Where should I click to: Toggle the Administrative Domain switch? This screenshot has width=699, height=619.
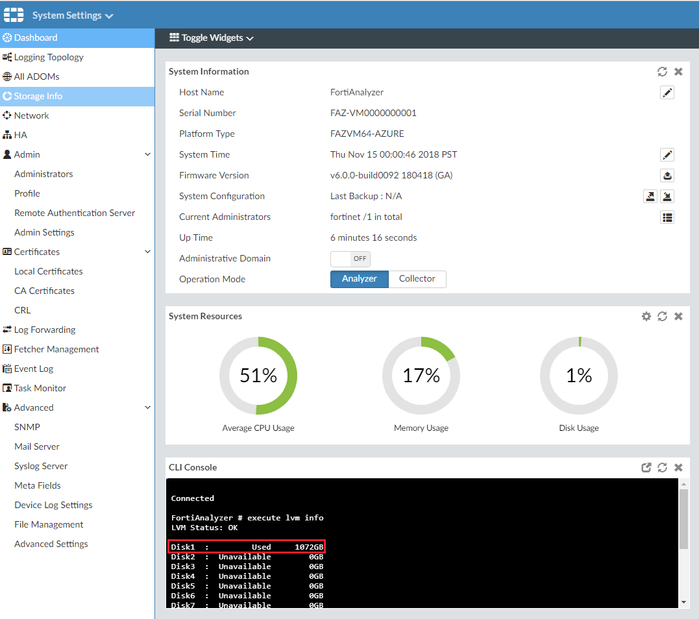(x=350, y=258)
